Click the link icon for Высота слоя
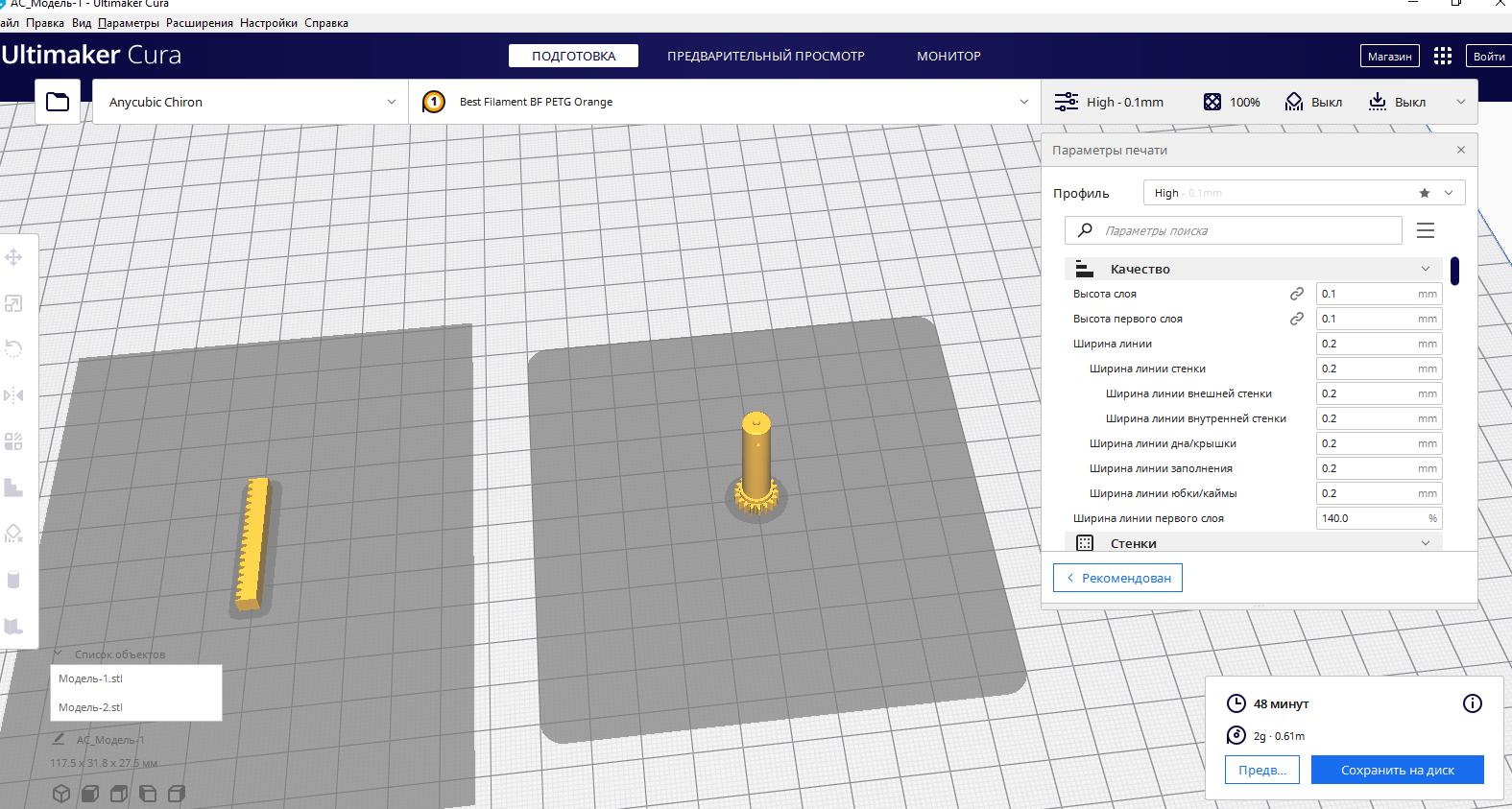 [1296, 294]
